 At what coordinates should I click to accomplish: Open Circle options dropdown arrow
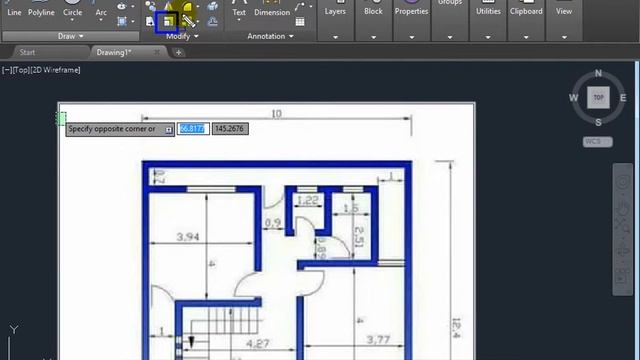[72, 20]
